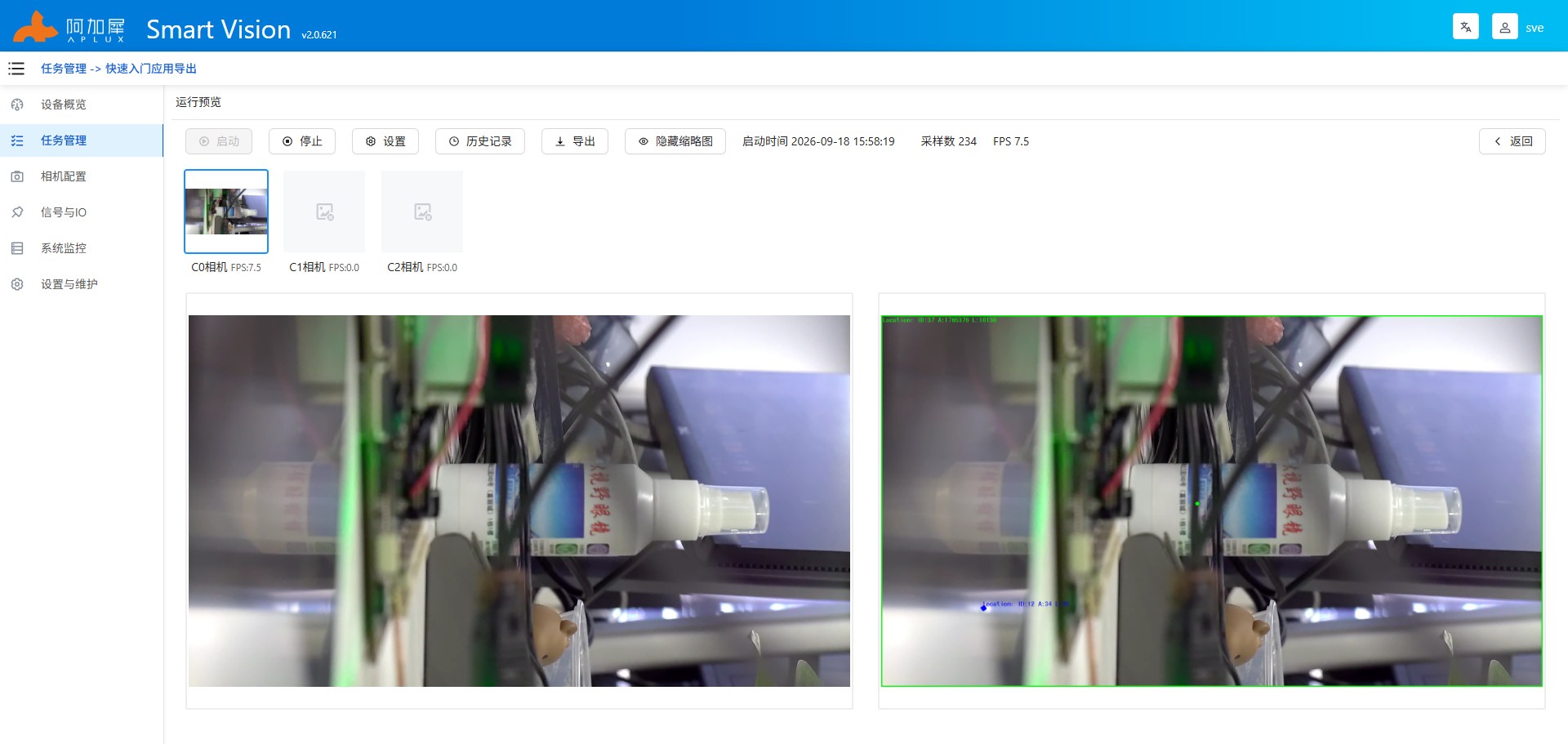Click the language translation icon
This screenshot has height=744, width=1568.
(x=1466, y=27)
